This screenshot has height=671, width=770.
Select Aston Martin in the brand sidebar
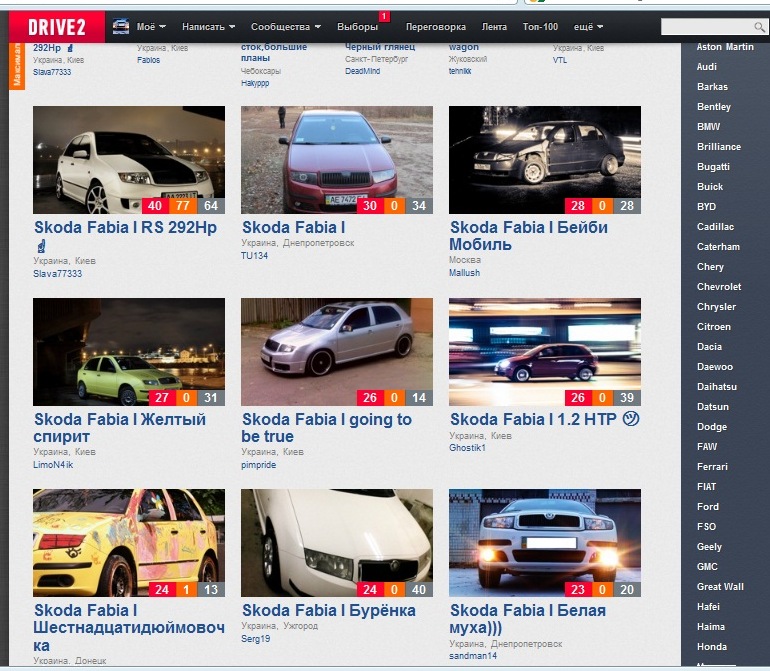[725, 47]
